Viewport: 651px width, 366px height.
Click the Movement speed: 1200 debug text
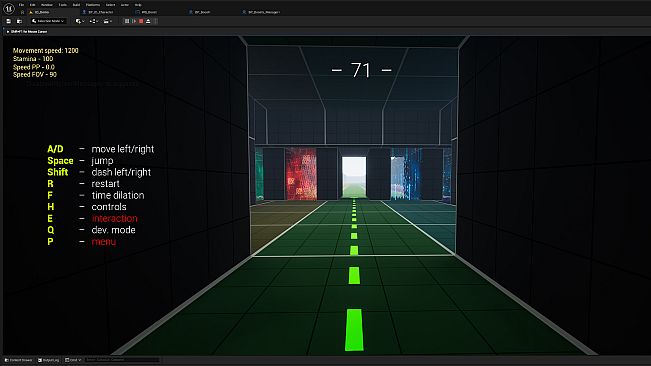(x=46, y=51)
